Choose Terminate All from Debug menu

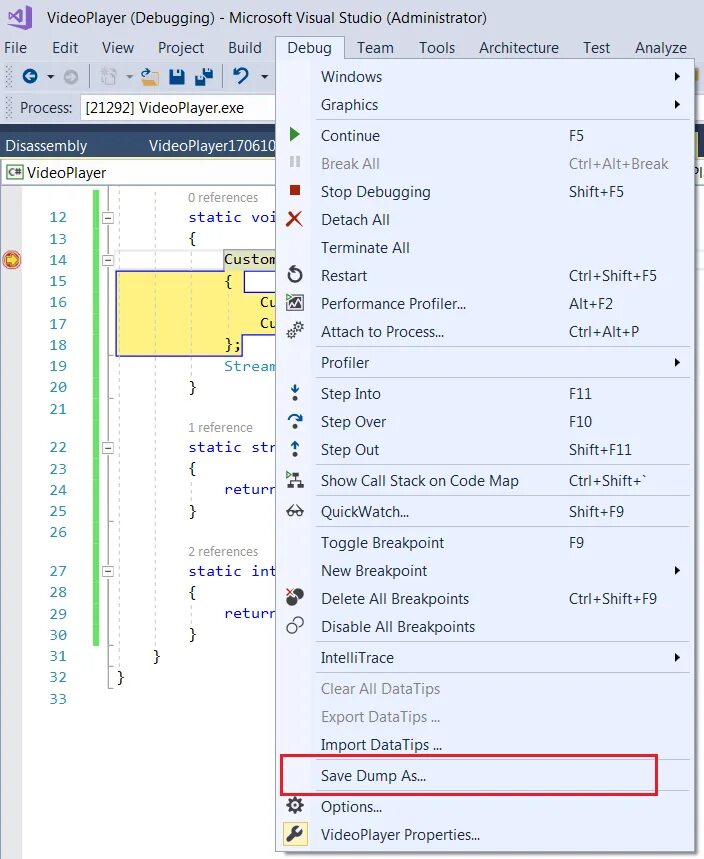point(485,248)
